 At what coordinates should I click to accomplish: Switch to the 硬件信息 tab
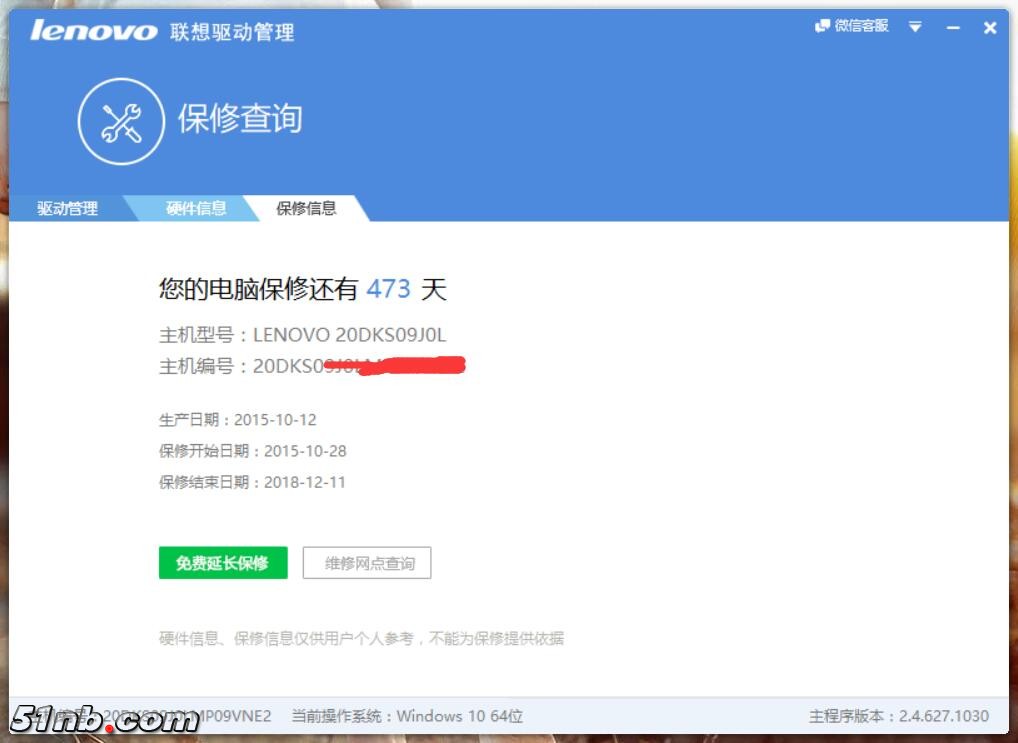(x=195, y=208)
